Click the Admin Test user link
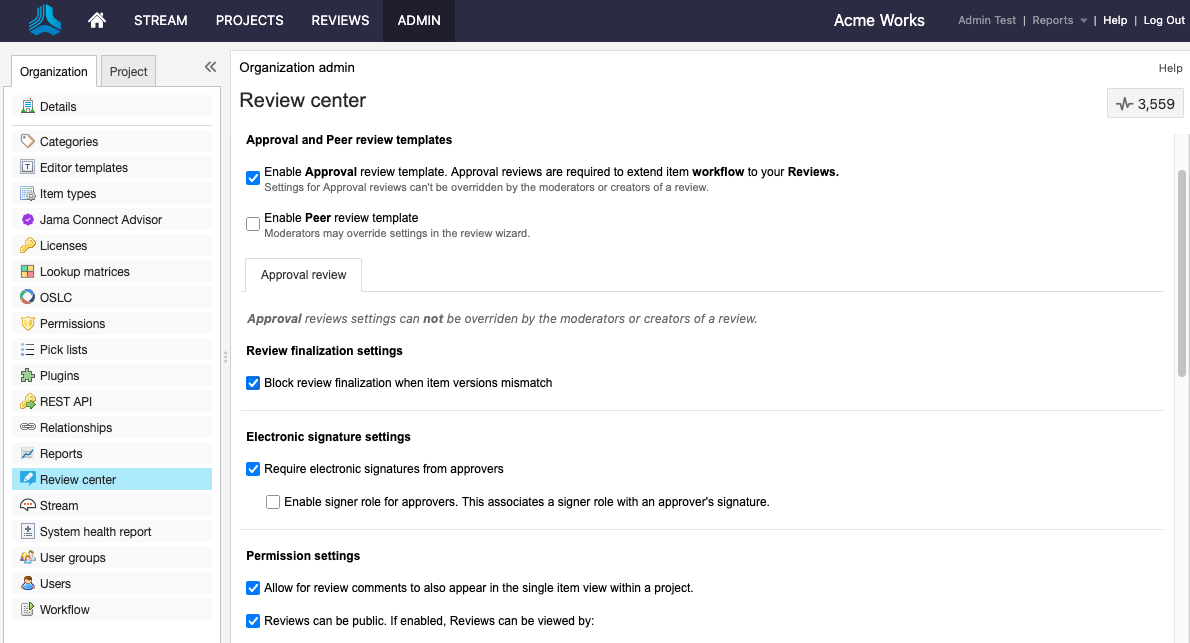The image size is (1190, 643). point(987,20)
